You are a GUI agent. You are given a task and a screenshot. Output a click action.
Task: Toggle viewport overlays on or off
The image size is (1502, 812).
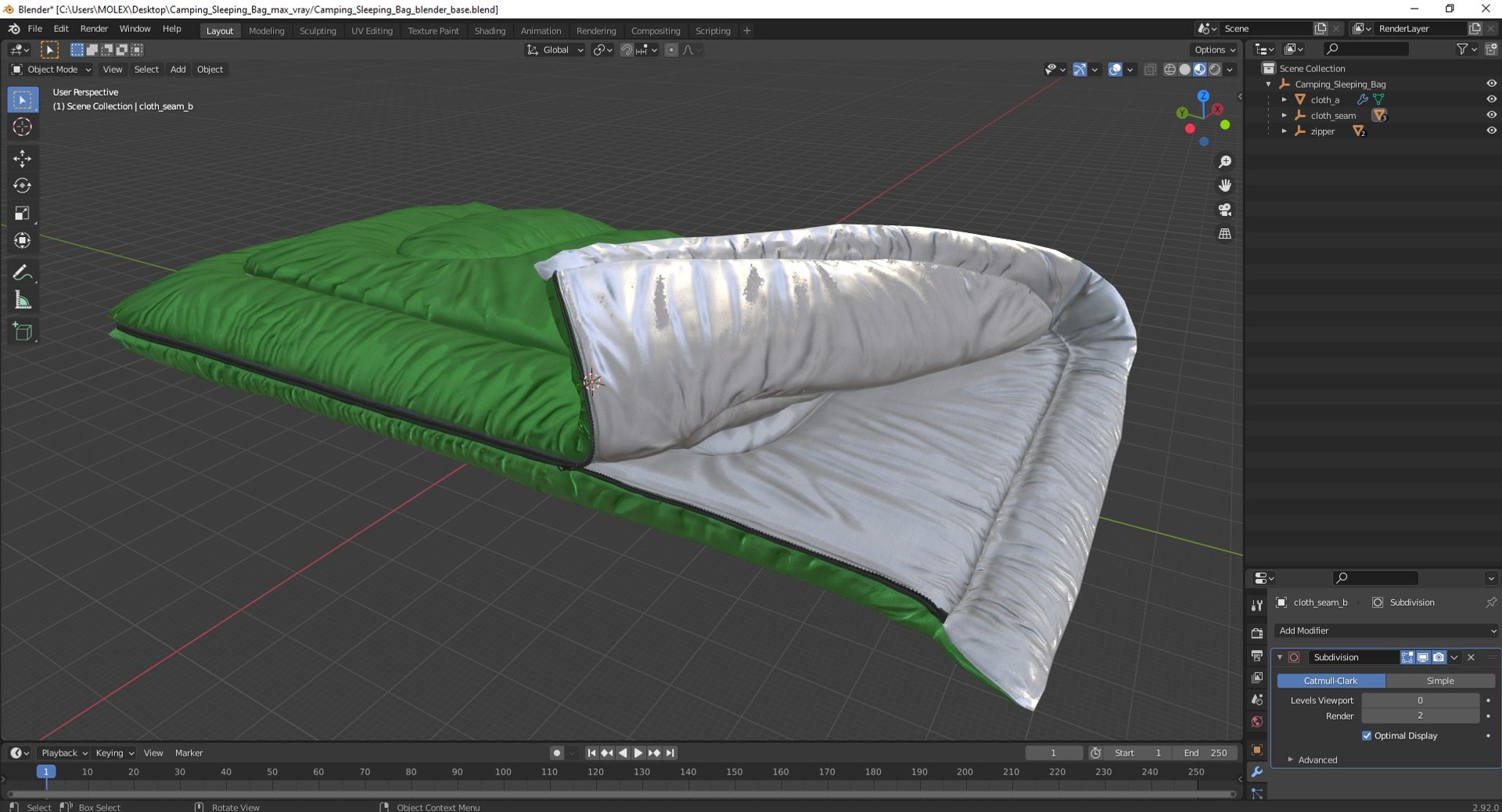tap(1116, 70)
